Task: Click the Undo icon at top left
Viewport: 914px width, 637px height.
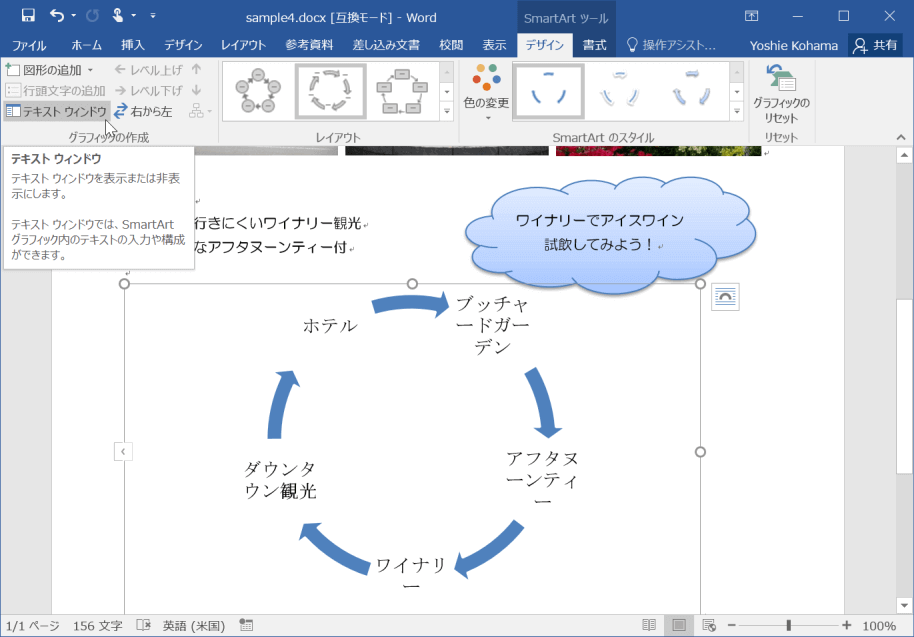Action: (55, 14)
